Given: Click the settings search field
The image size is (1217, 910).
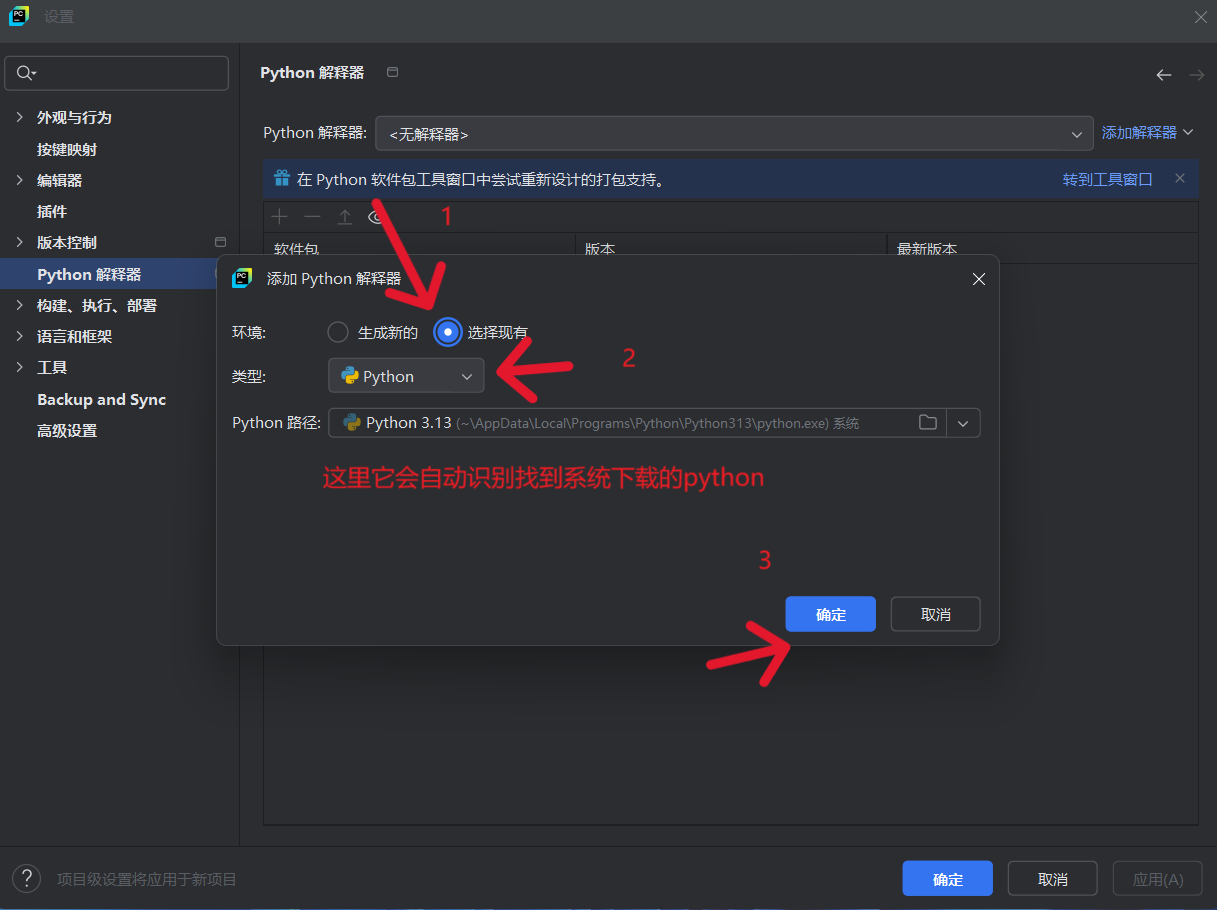Looking at the screenshot, I should (x=117, y=73).
